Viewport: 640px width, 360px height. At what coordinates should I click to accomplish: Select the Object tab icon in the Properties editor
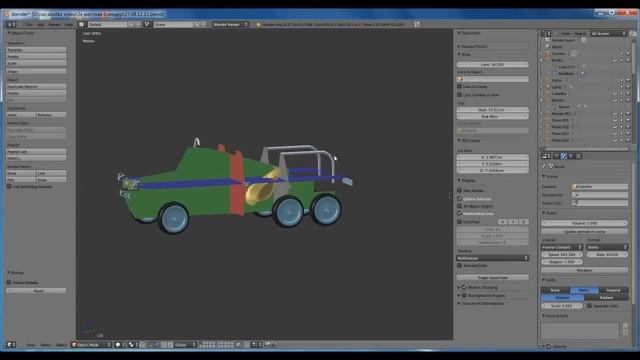578,156
